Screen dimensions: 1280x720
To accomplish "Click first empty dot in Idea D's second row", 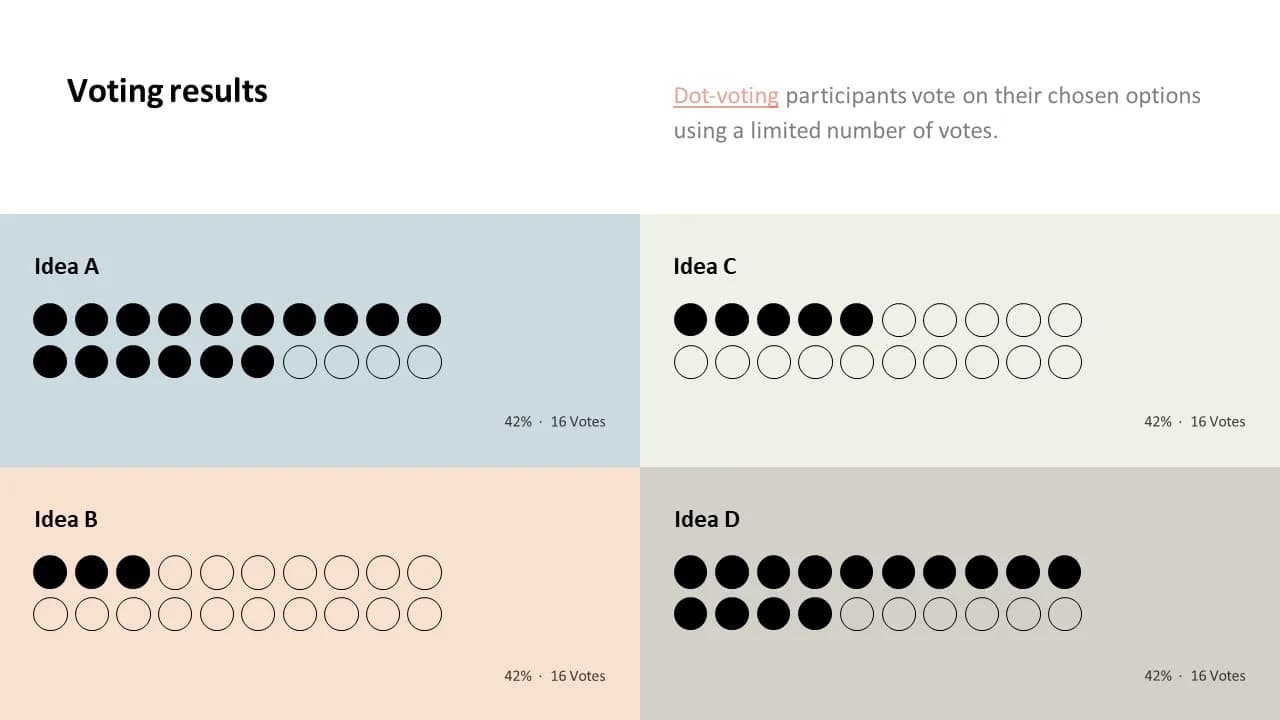I will click(857, 614).
